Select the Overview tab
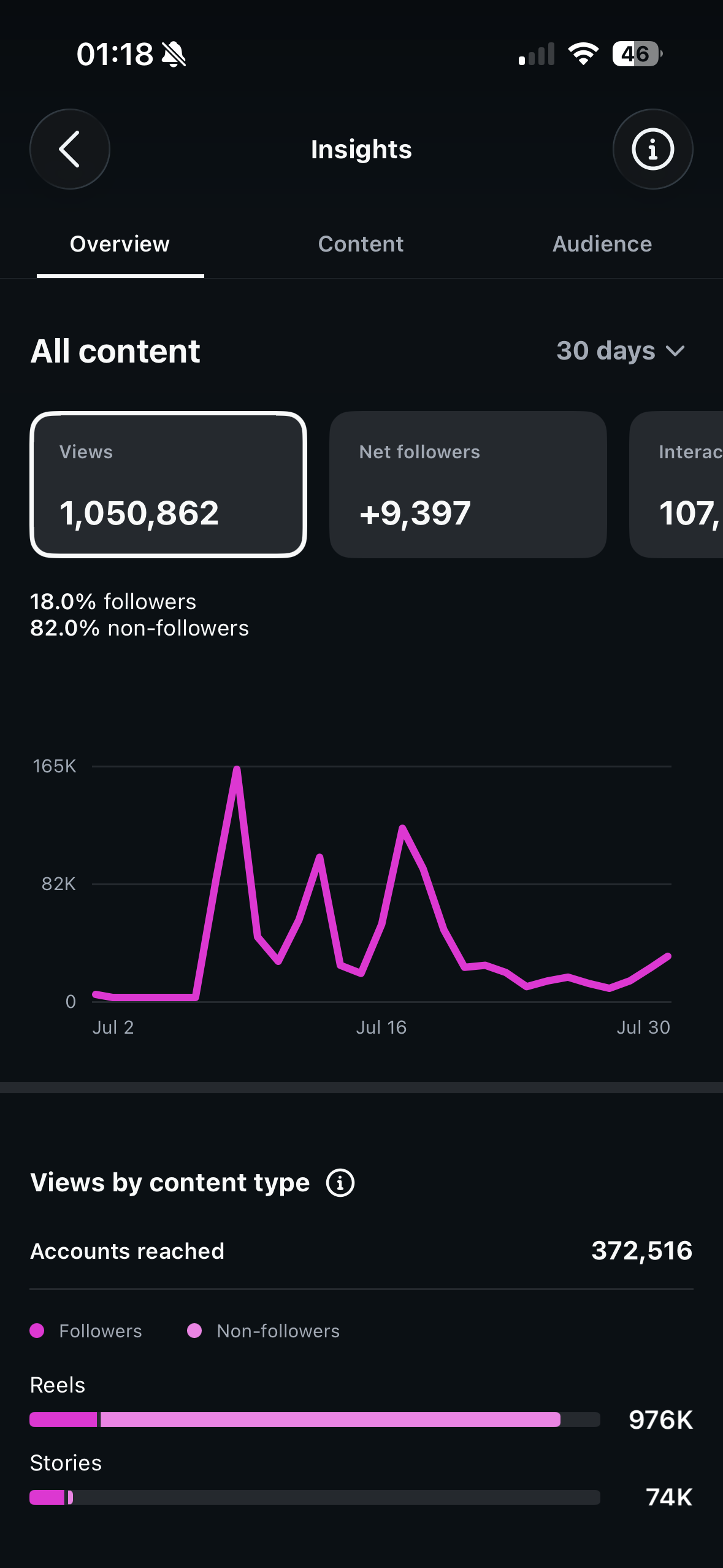The height and width of the screenshot is (1568, 723). [120, 244]
